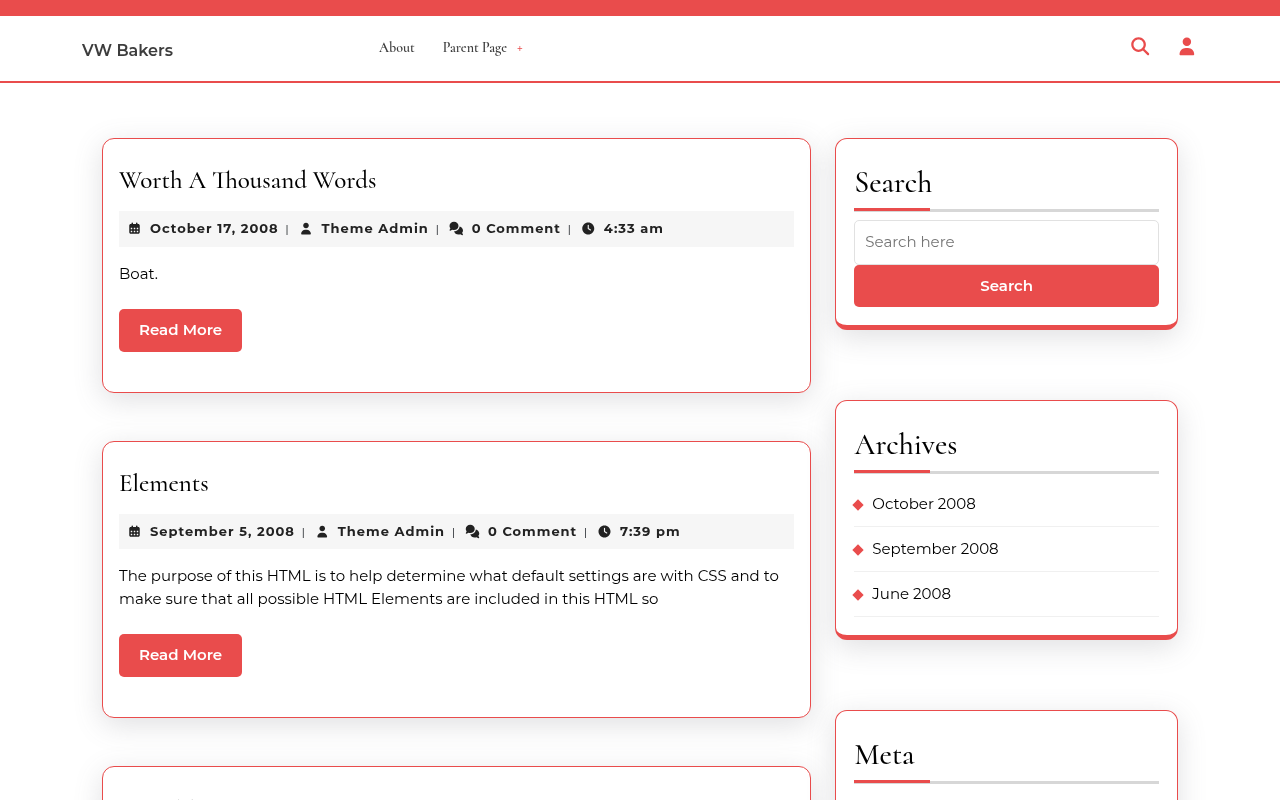Open the header search icon
The height and width of the screenshot is (800, 1280).
(x=1140, y=46)
